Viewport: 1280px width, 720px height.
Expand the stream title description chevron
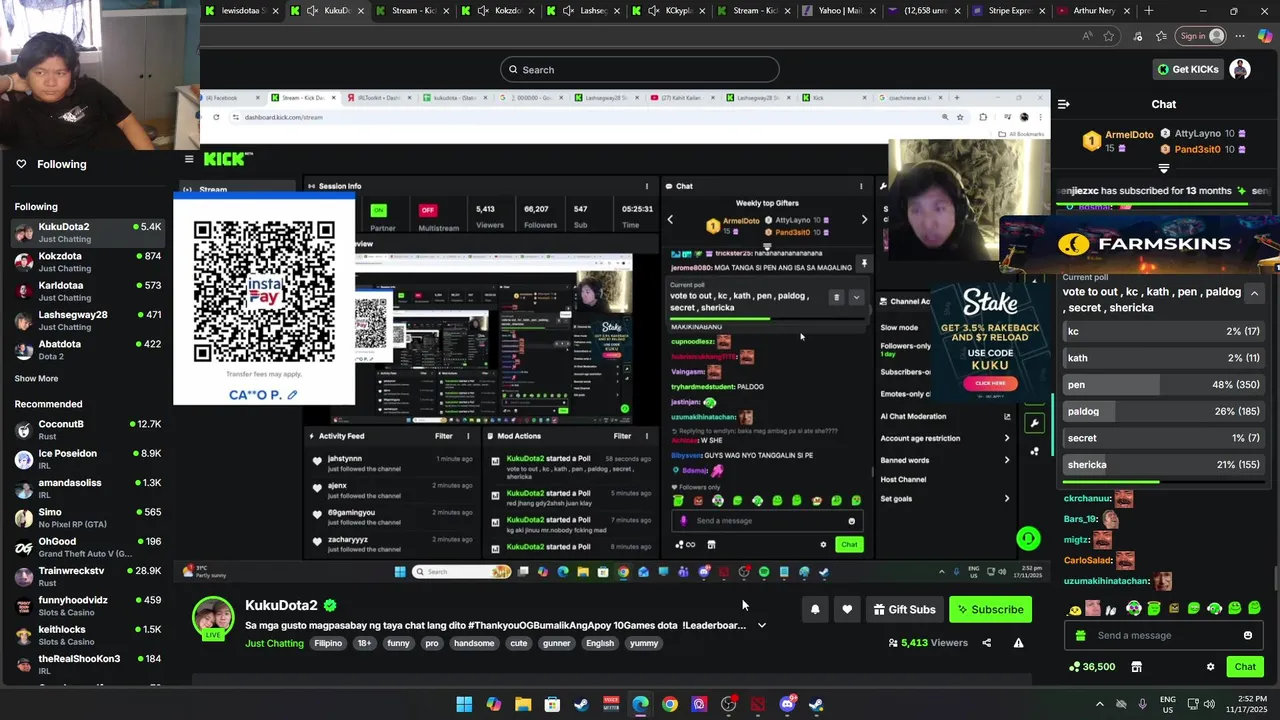point(762,625)
